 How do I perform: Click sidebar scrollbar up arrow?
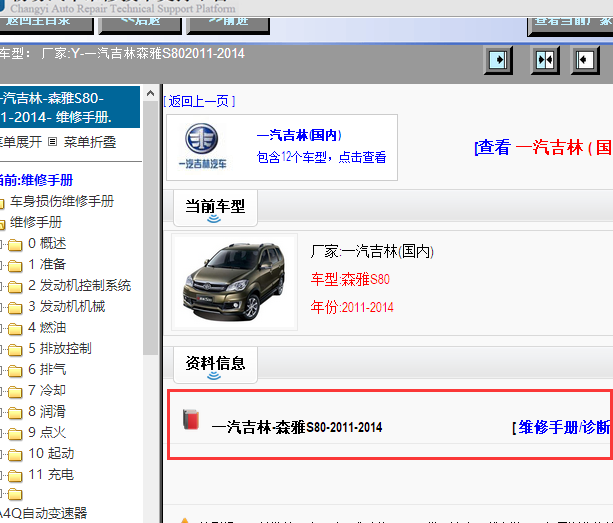click(x=151, y=93)
